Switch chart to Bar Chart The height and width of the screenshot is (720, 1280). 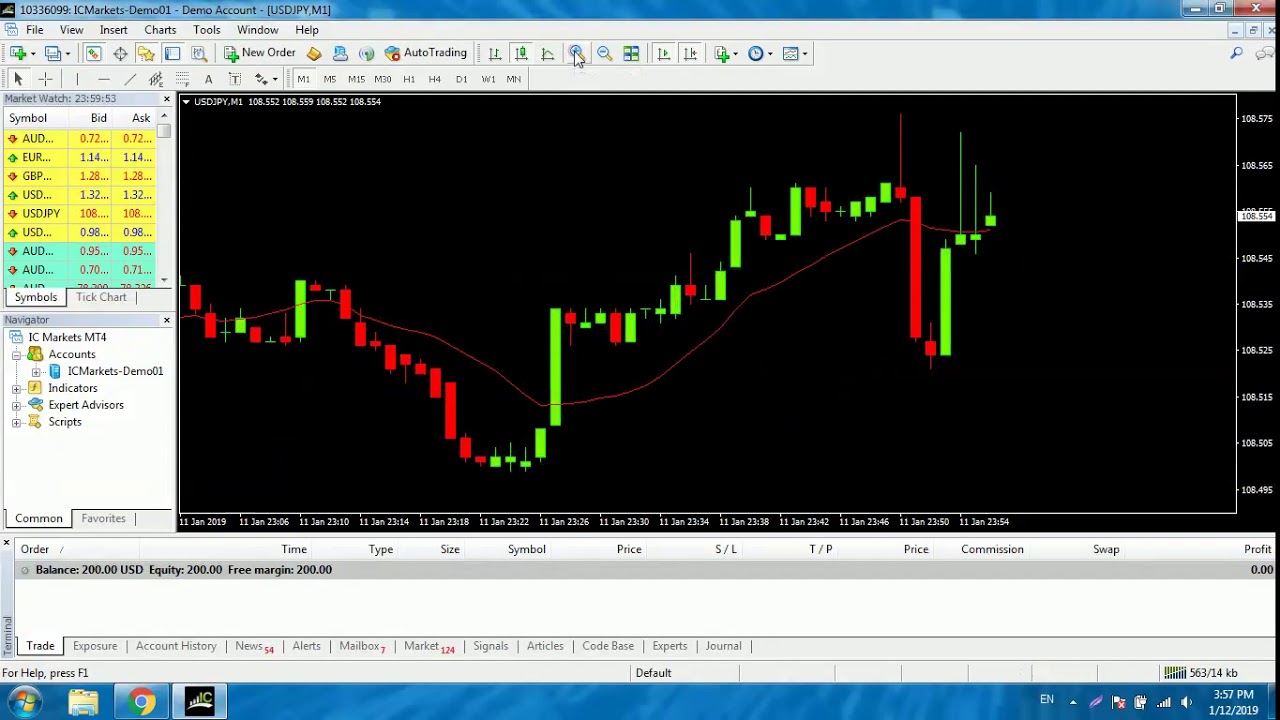[x=494, y=53]
